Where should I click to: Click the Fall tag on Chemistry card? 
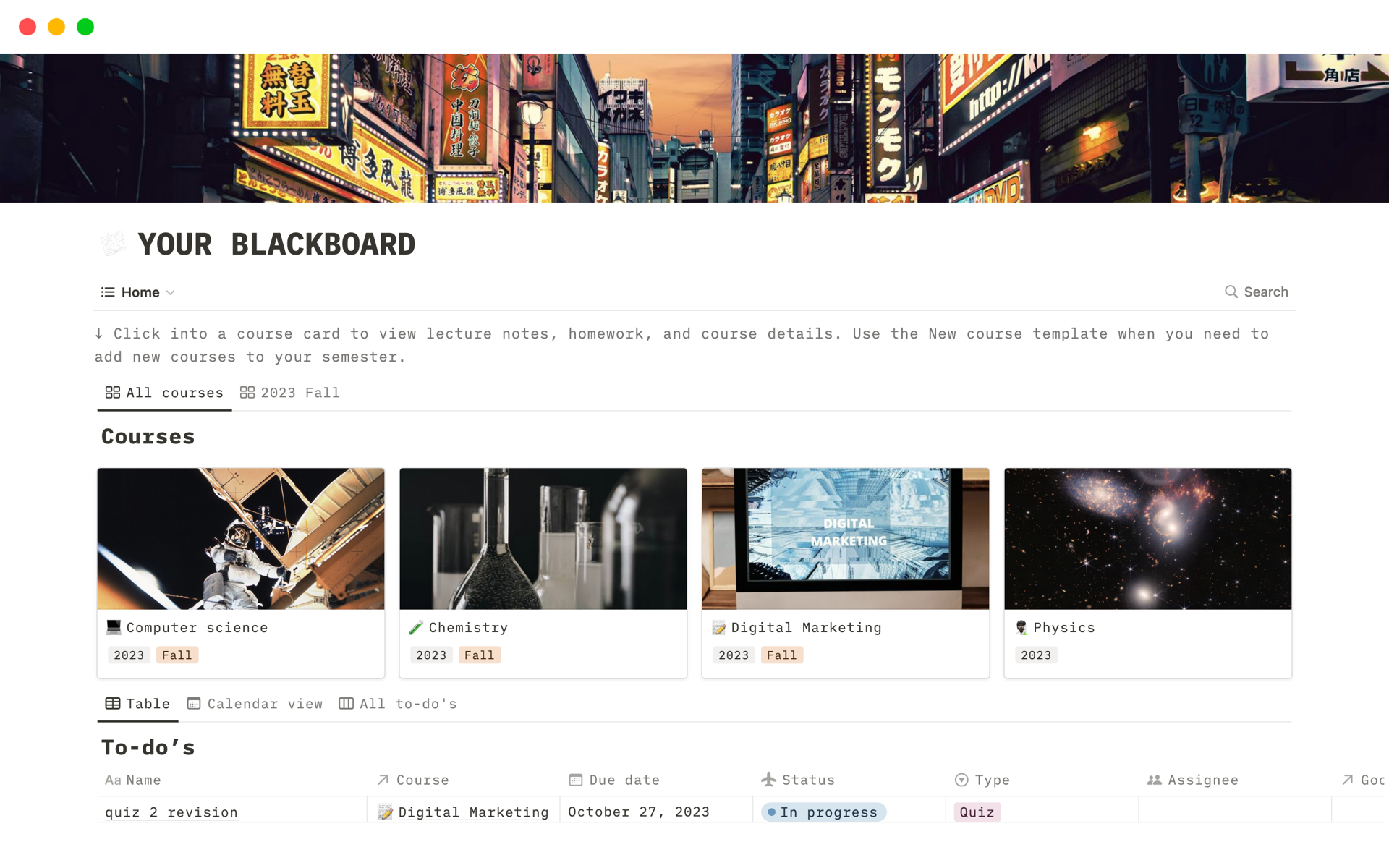479,655
